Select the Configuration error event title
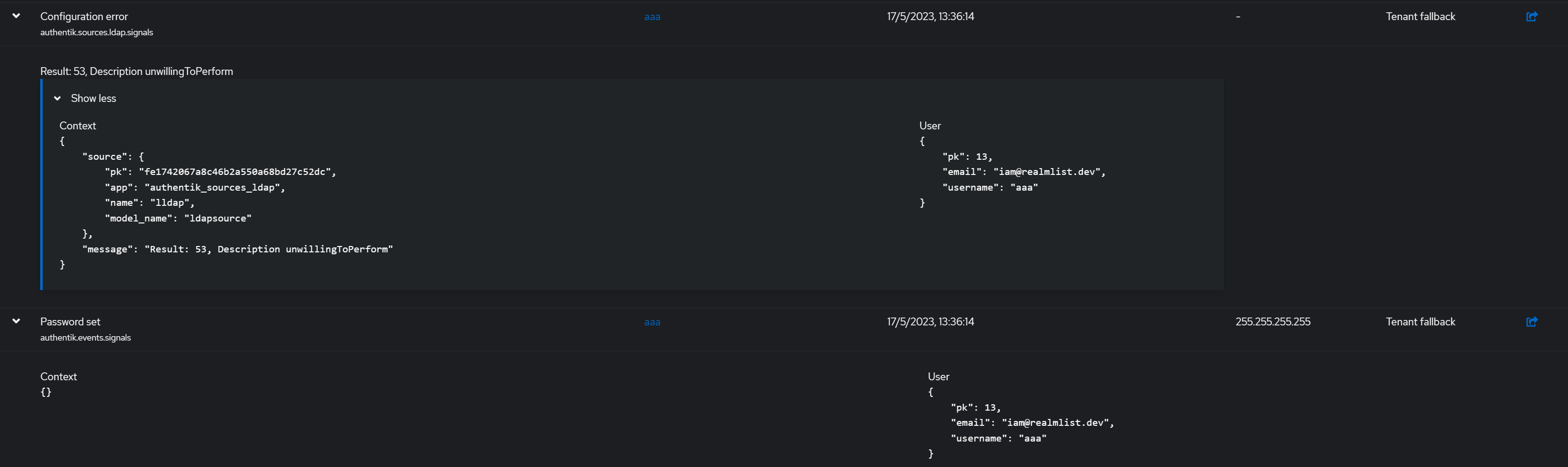Viewport: 1568px width, 467px height. point(84,17)
